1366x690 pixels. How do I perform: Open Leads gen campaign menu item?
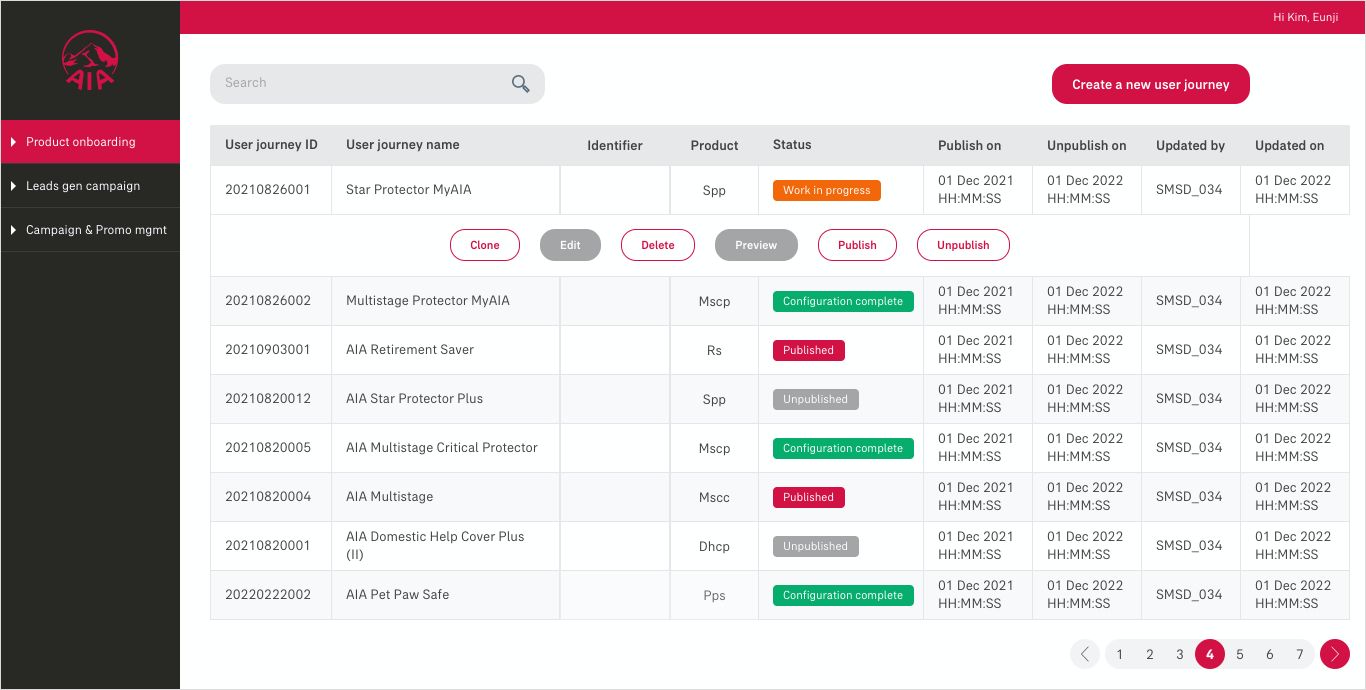(83, 186)
